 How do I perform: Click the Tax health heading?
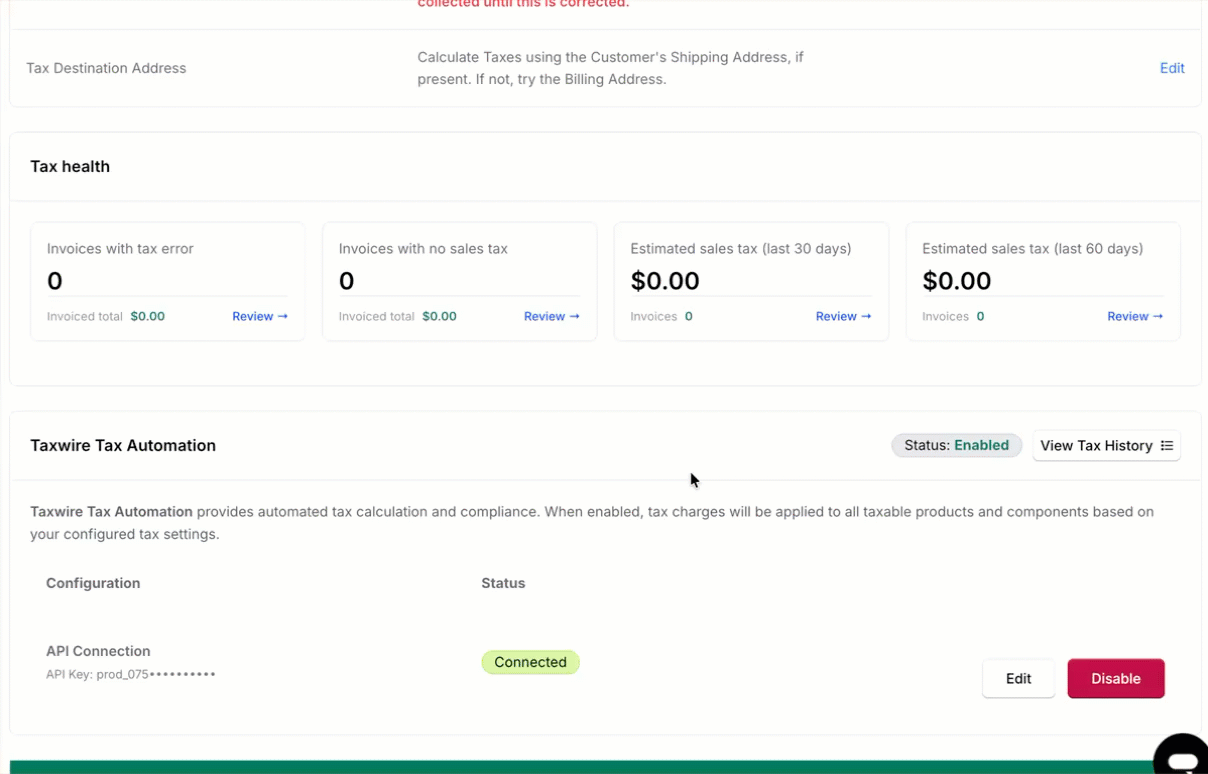(70, 166)
